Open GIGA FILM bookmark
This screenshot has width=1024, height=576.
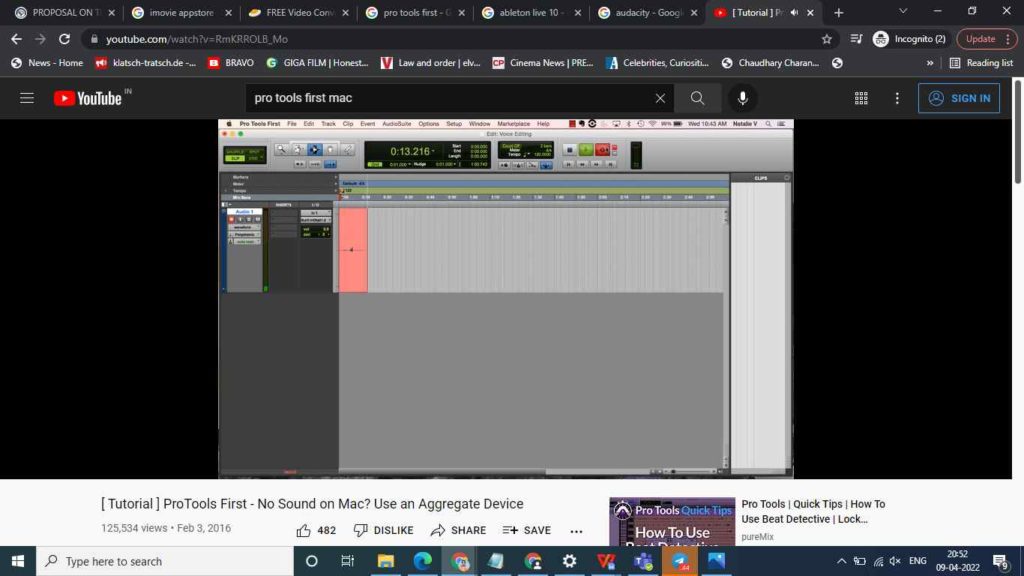[x=317, y=63]
